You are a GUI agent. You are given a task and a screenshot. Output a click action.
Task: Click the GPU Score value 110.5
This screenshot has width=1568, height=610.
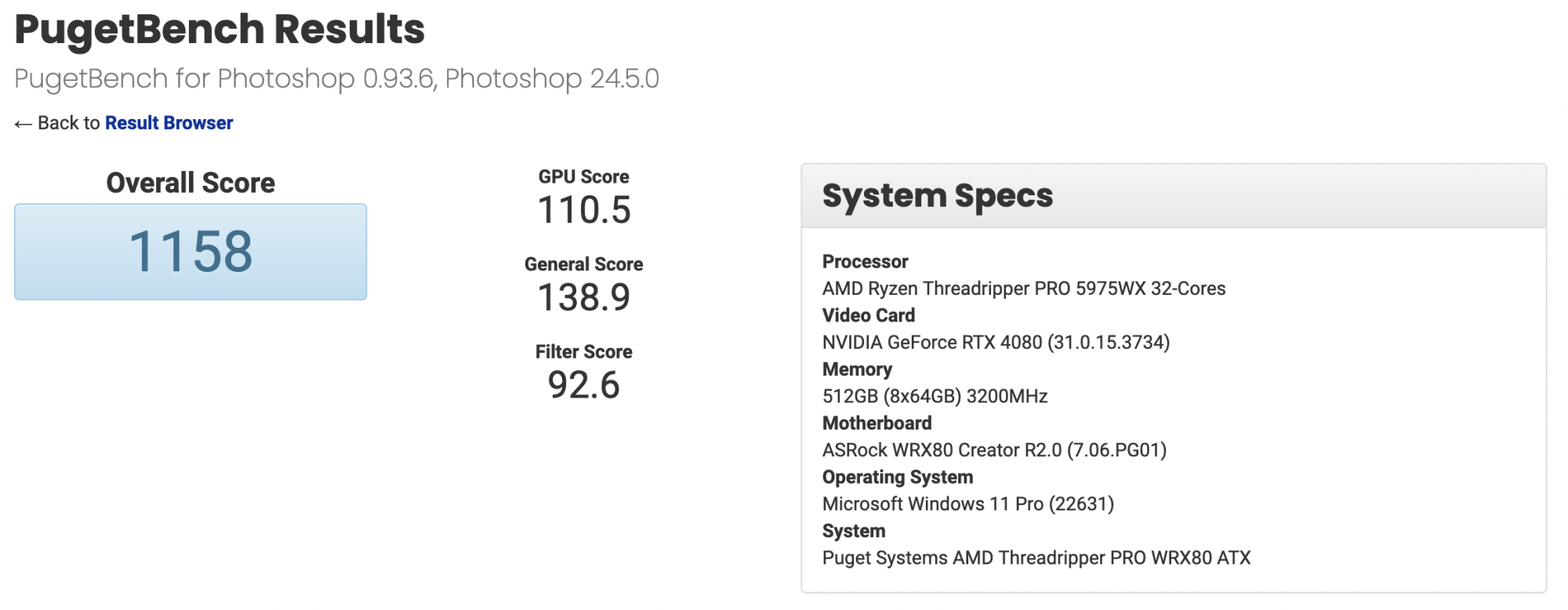click(583, 210)
